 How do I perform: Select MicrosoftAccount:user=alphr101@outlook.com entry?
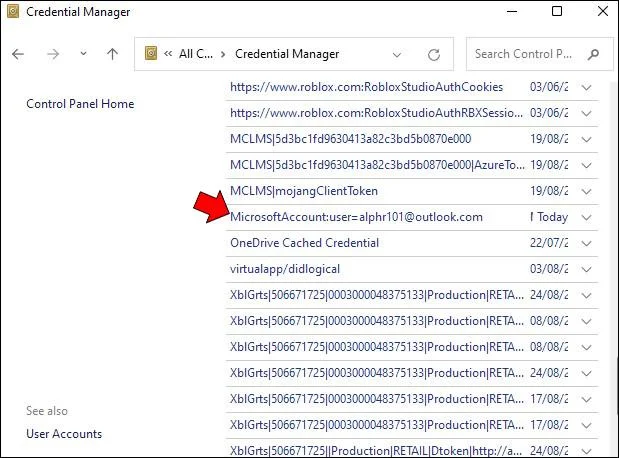[x=356, y=217]
